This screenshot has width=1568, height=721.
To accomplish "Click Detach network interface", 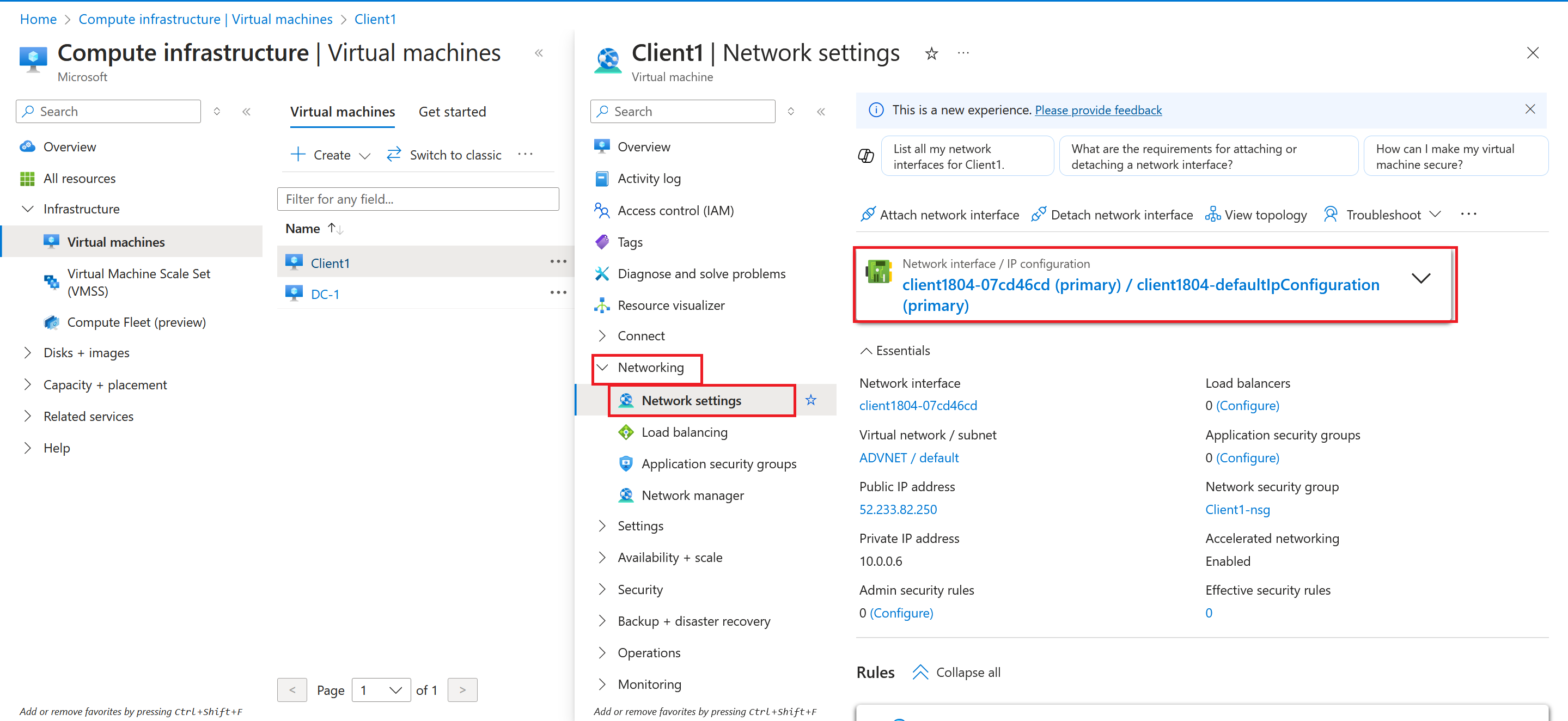I will coord(1112,214).
